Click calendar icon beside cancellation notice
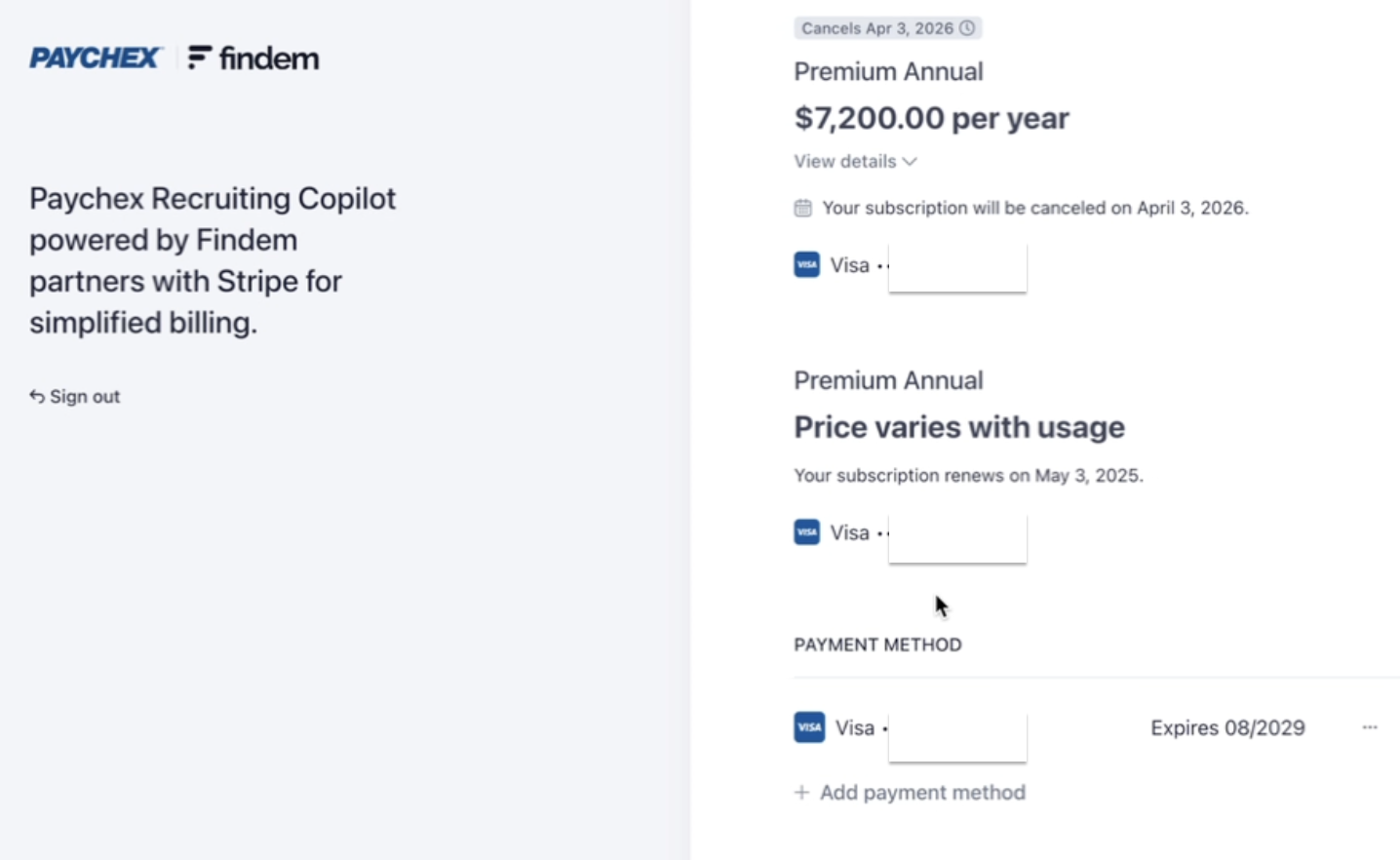Image resolution: width=1400 pixels, height=860 pixels. (802, 208)
